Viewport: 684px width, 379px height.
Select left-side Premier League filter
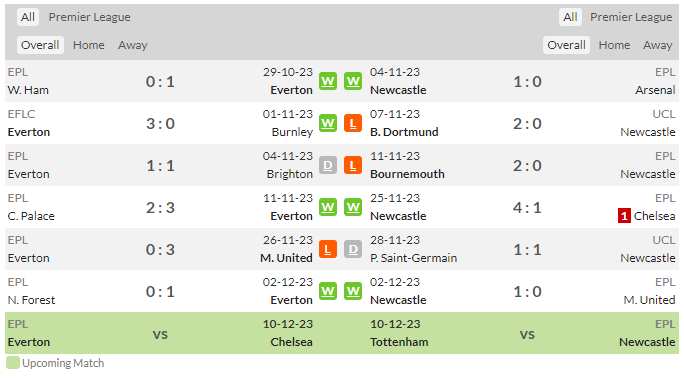pos(89,17)
